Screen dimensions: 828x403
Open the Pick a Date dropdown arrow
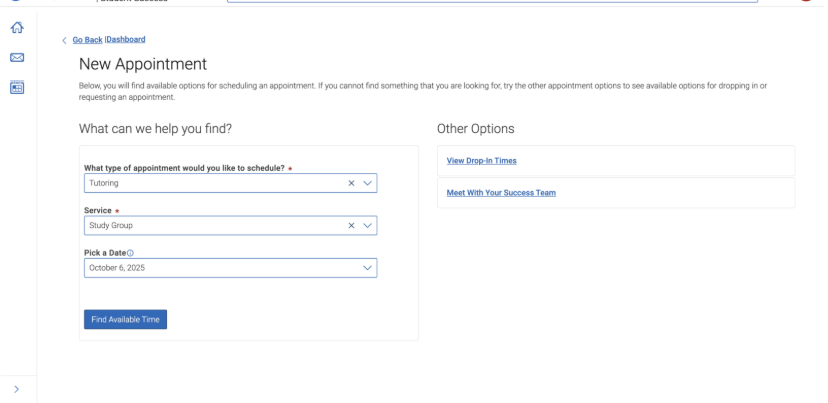[x=368, y=268]
